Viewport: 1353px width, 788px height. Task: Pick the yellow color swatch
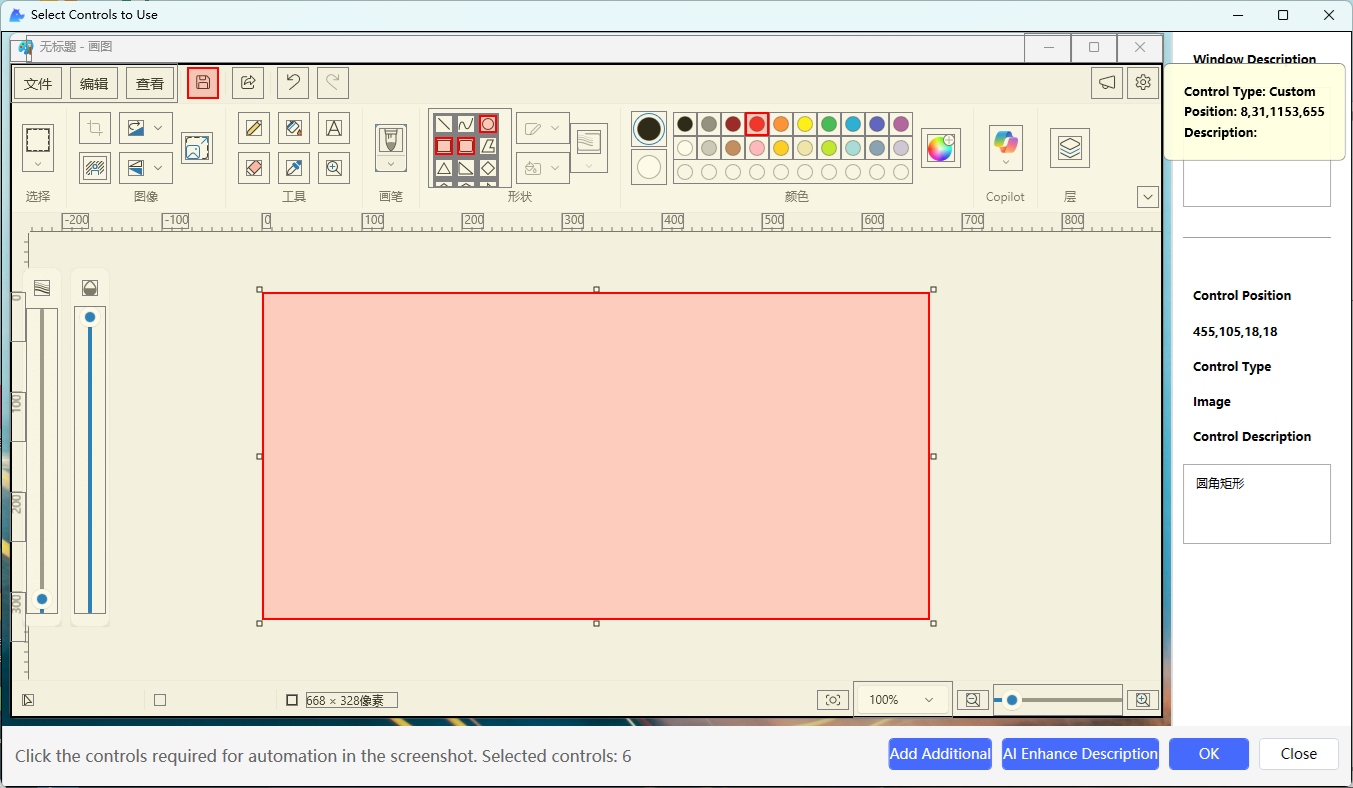tap(805, 124)
